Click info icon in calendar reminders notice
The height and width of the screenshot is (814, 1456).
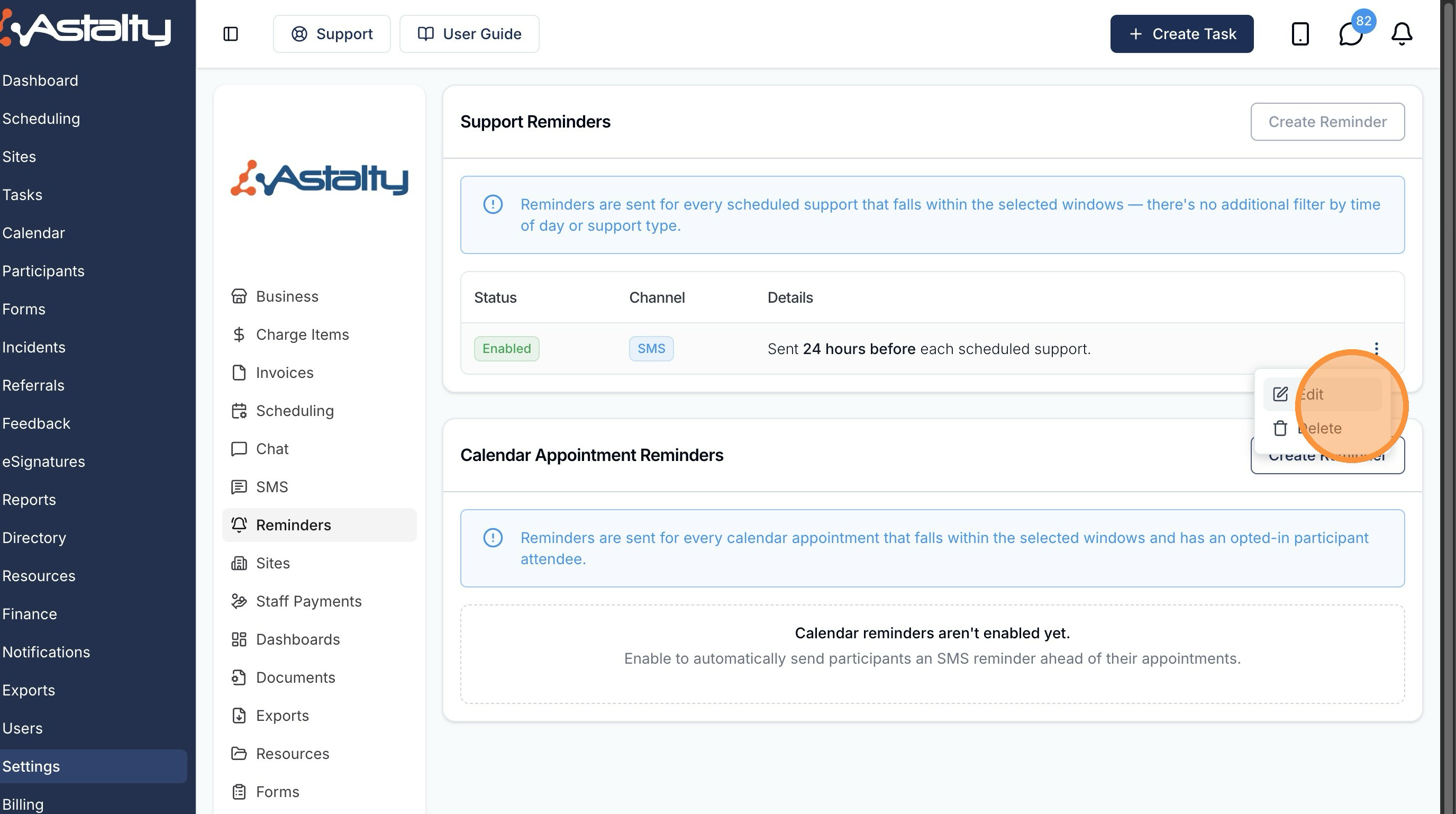tap(493, 538)
